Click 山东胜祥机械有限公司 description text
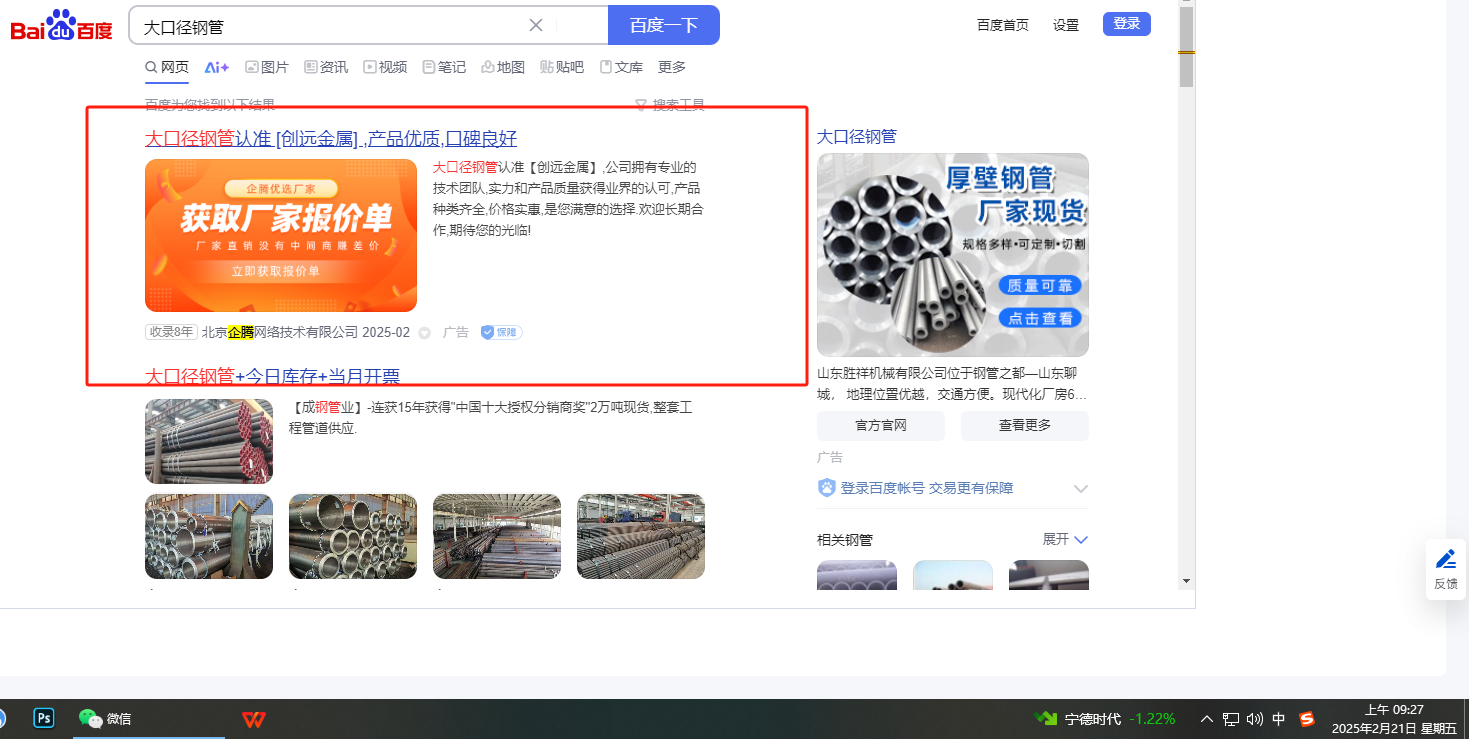Screen dimensions: 1469x739 click(952, 384)
